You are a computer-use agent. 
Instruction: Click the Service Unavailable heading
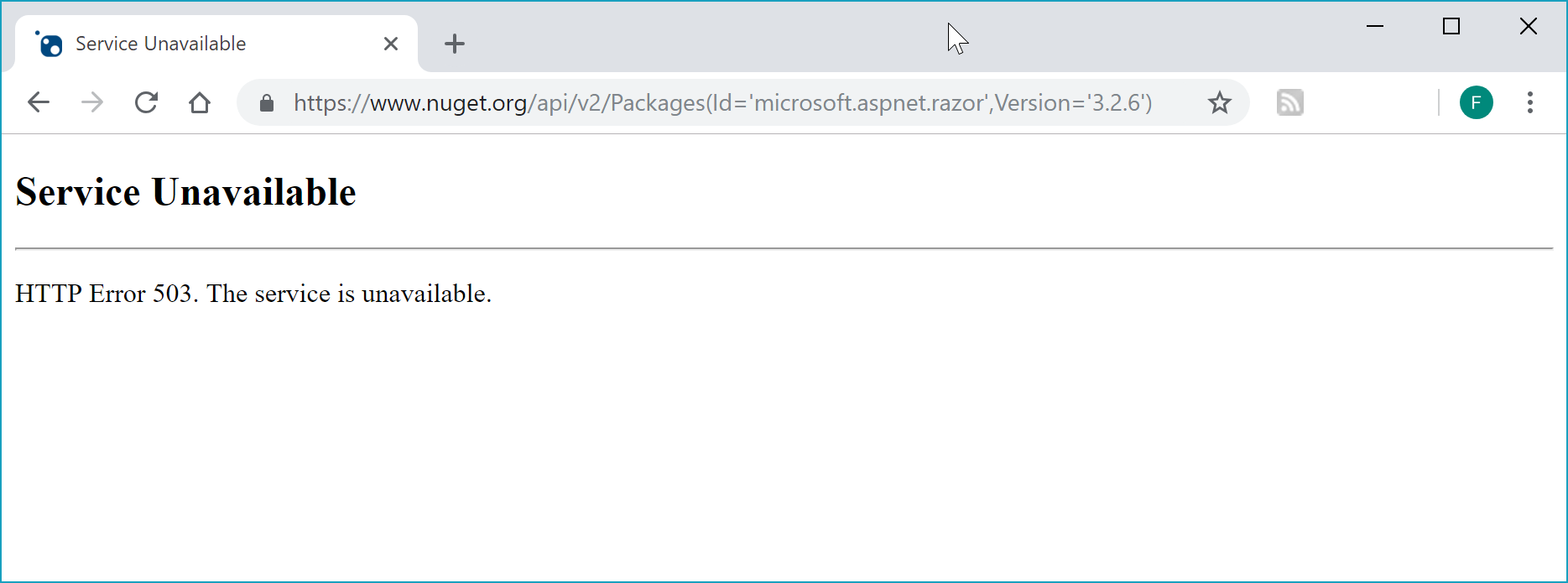pyautogui.click(x=185, y=192)
